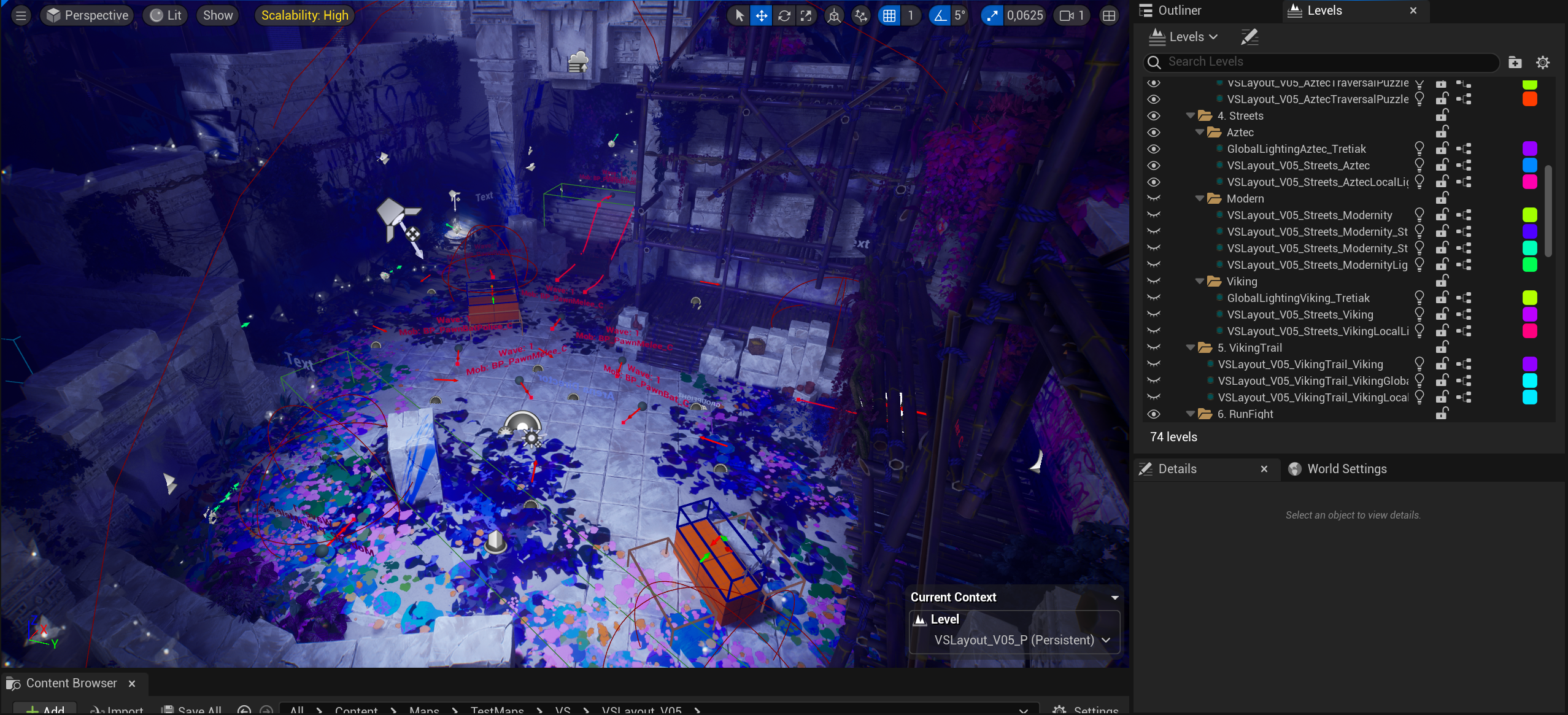1568x715 pixels.
Task: Open the Perspective view dropdown
Action: (x=87, y=15)
